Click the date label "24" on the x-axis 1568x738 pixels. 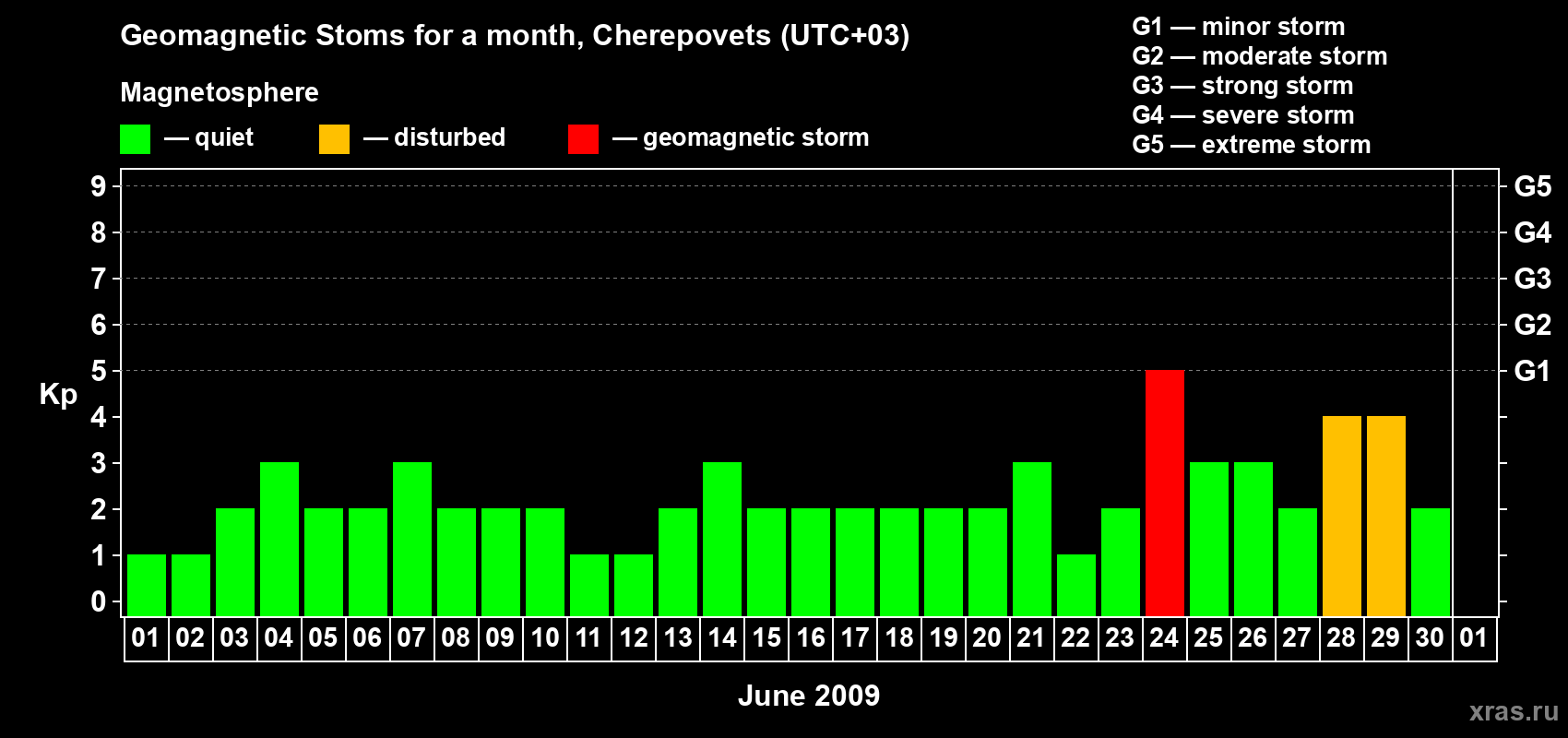[x=1164, y=637]
